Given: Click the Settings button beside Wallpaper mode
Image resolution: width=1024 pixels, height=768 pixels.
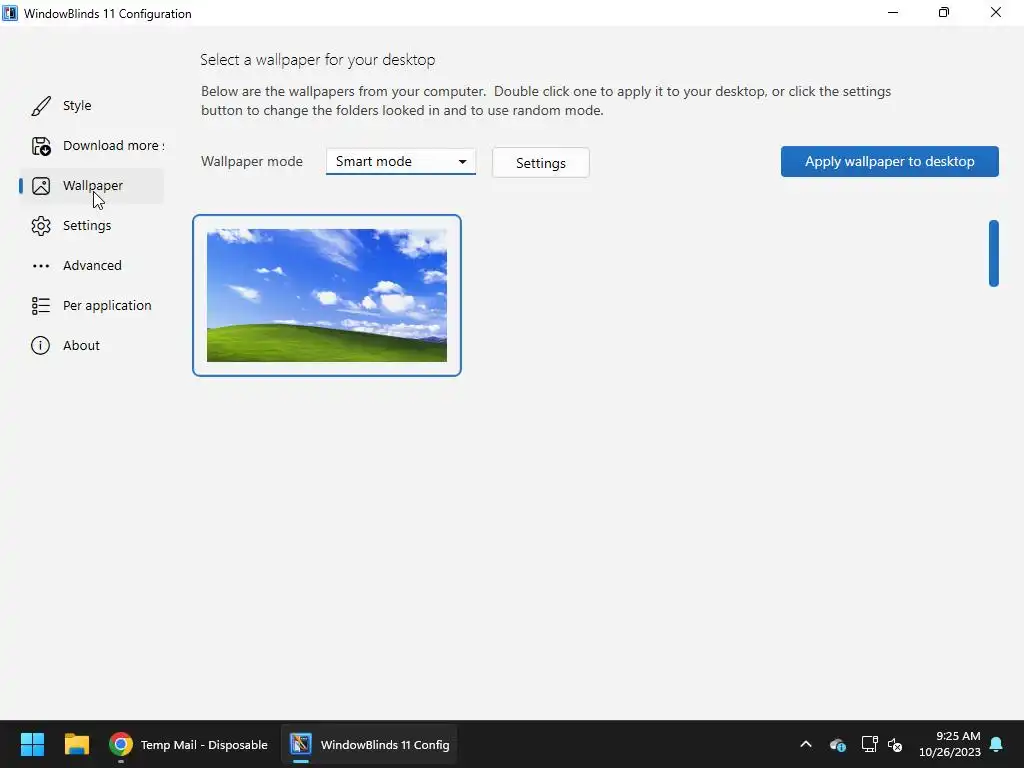Looking at the screenshot, I should click(x=541, y=163).
